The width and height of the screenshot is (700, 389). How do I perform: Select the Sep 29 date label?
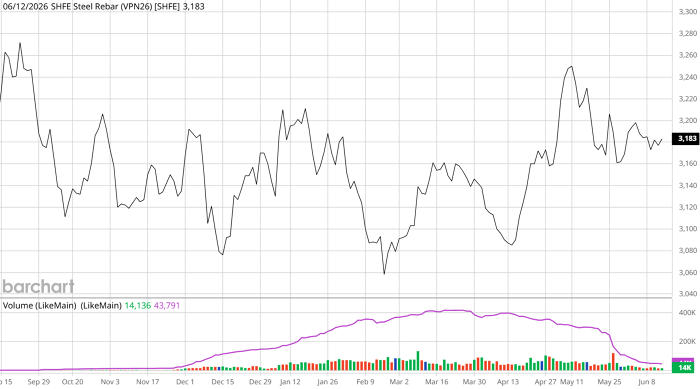click(x=38, y=382)
